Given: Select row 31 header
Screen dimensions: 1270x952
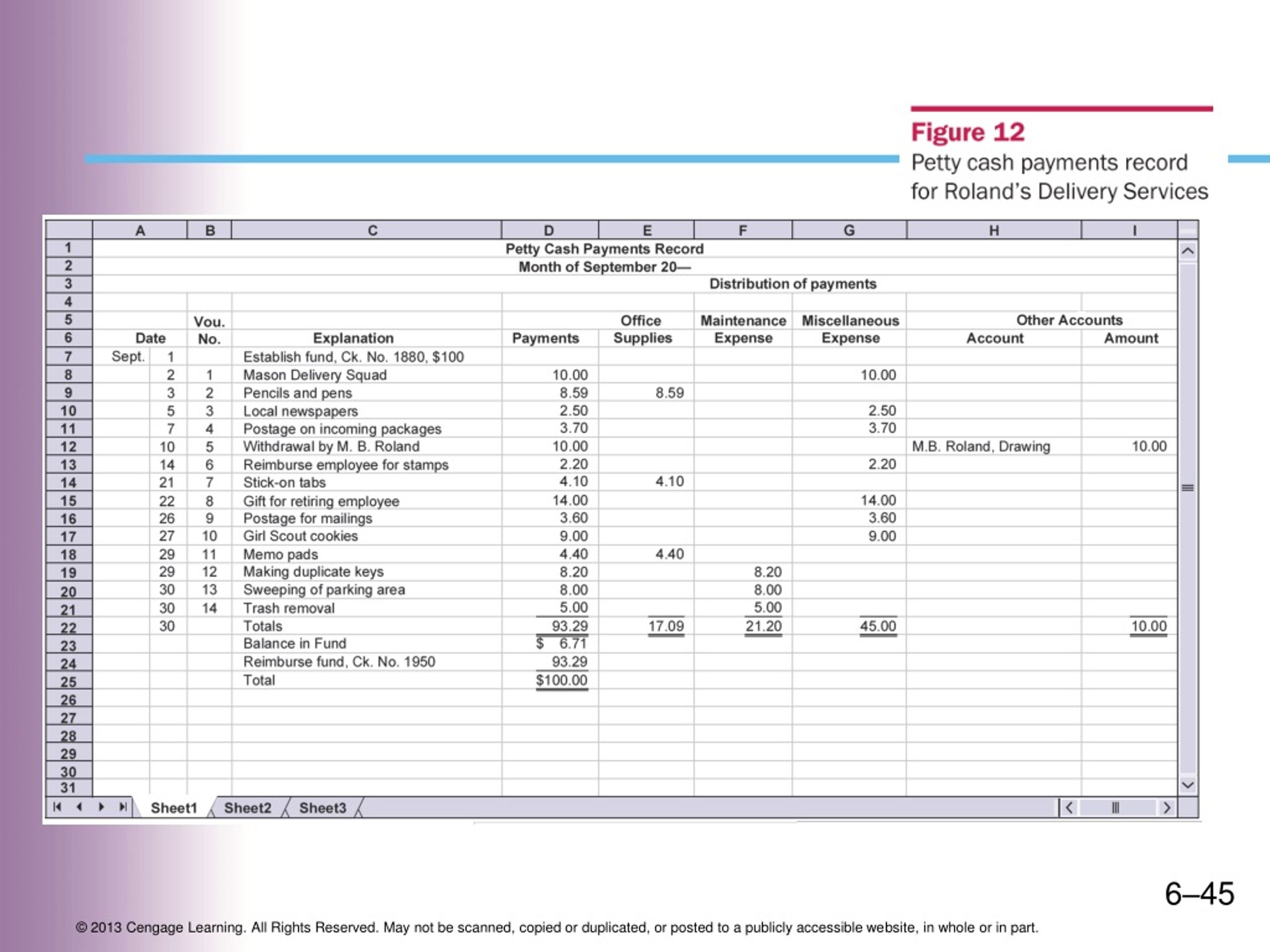Looking at the screenshot, I should 69,788.
